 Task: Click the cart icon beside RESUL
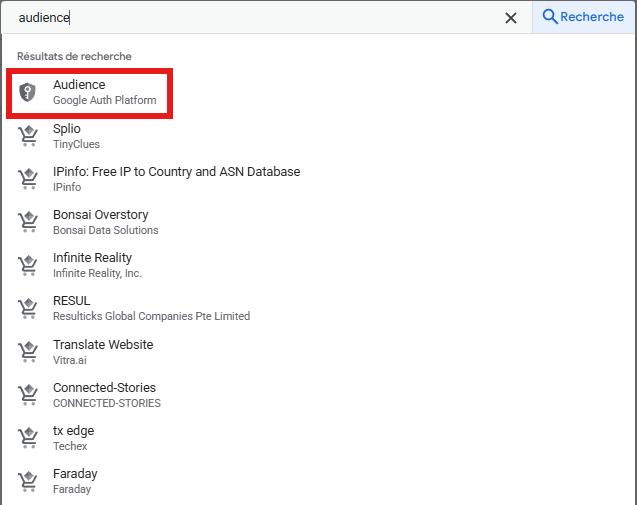[28, 308]
